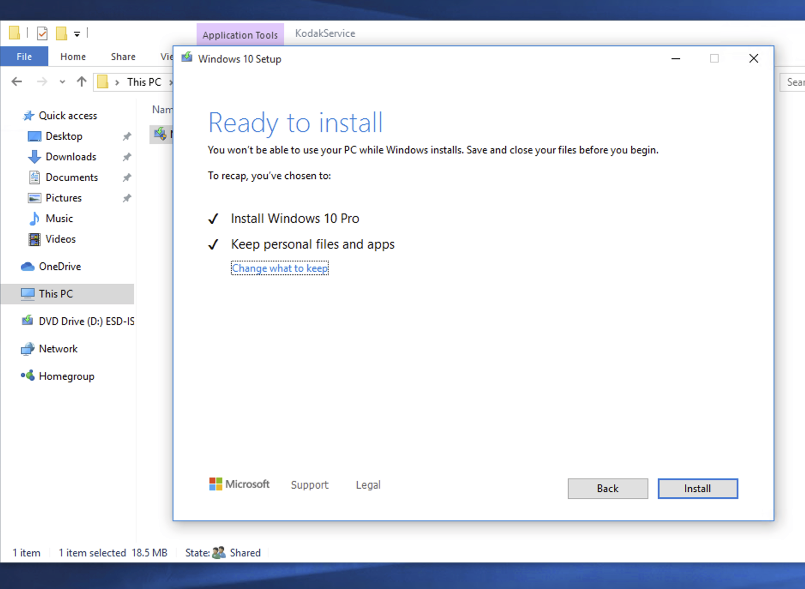Screen dimensions: 805x589
Task: Click the folder icon in the address bar
Action: (103, 82)
